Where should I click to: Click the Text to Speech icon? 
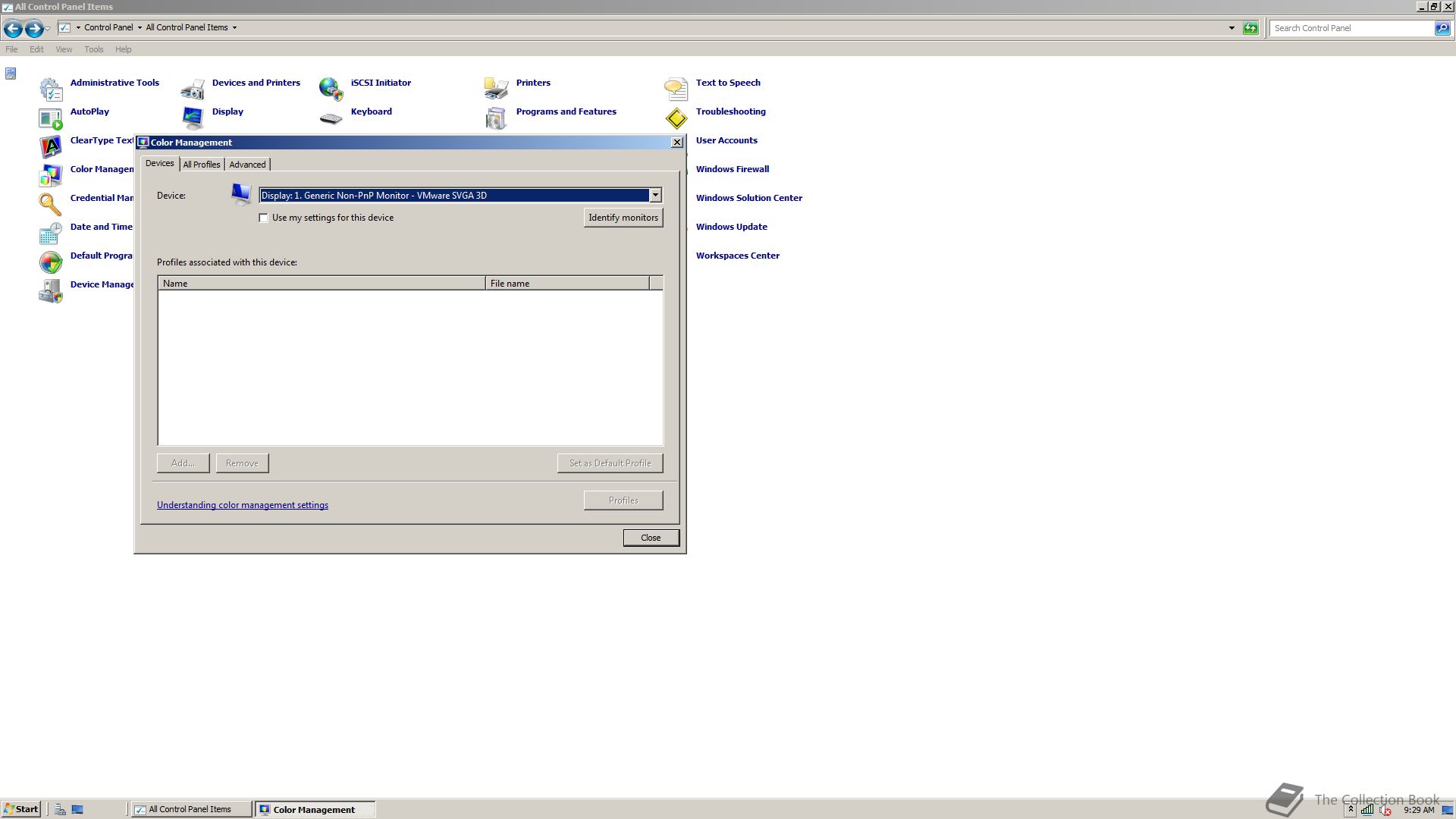(x=676, y=89)
